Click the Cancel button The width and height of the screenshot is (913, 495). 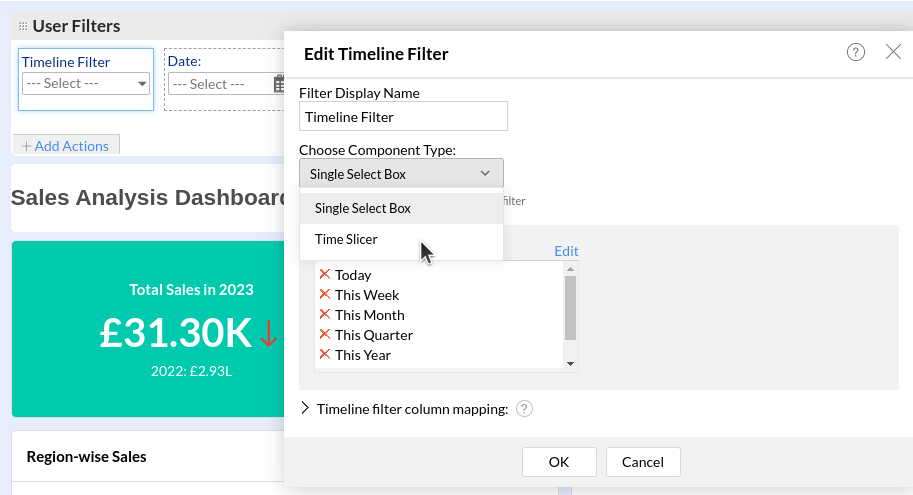[x=643, y=462]
